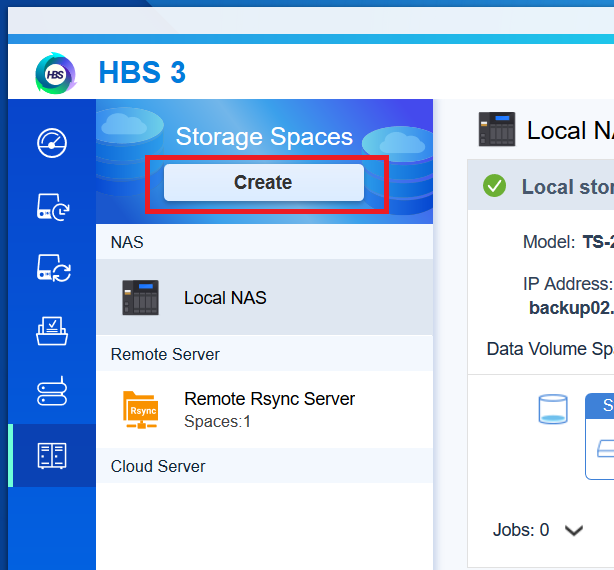This screenshot has width=614, height=570.
Task: Click the Spaces:1 label
Action: (x=217, y=422)
